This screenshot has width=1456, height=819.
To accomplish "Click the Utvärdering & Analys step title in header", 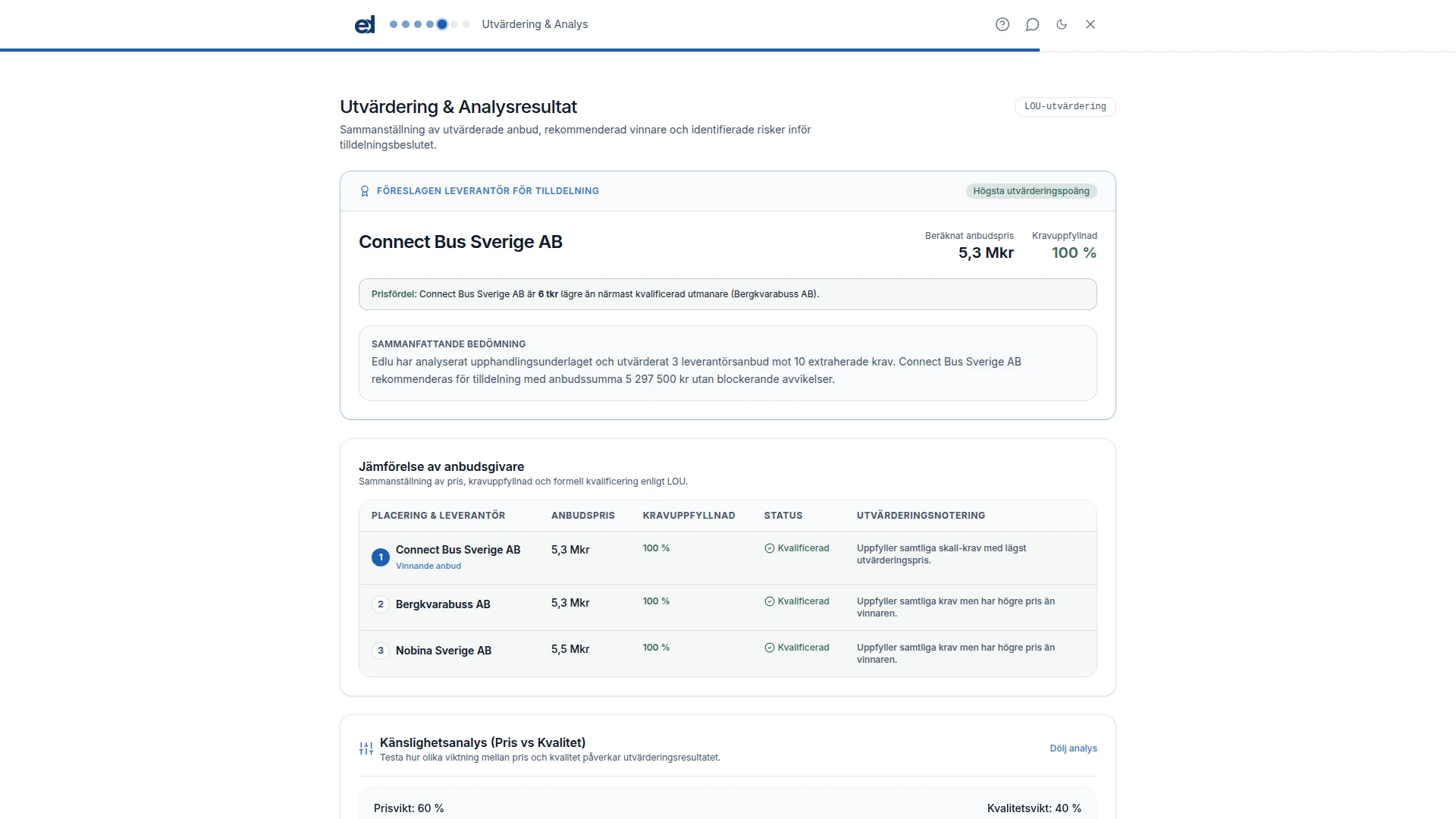I will click(x=535, y=24).
